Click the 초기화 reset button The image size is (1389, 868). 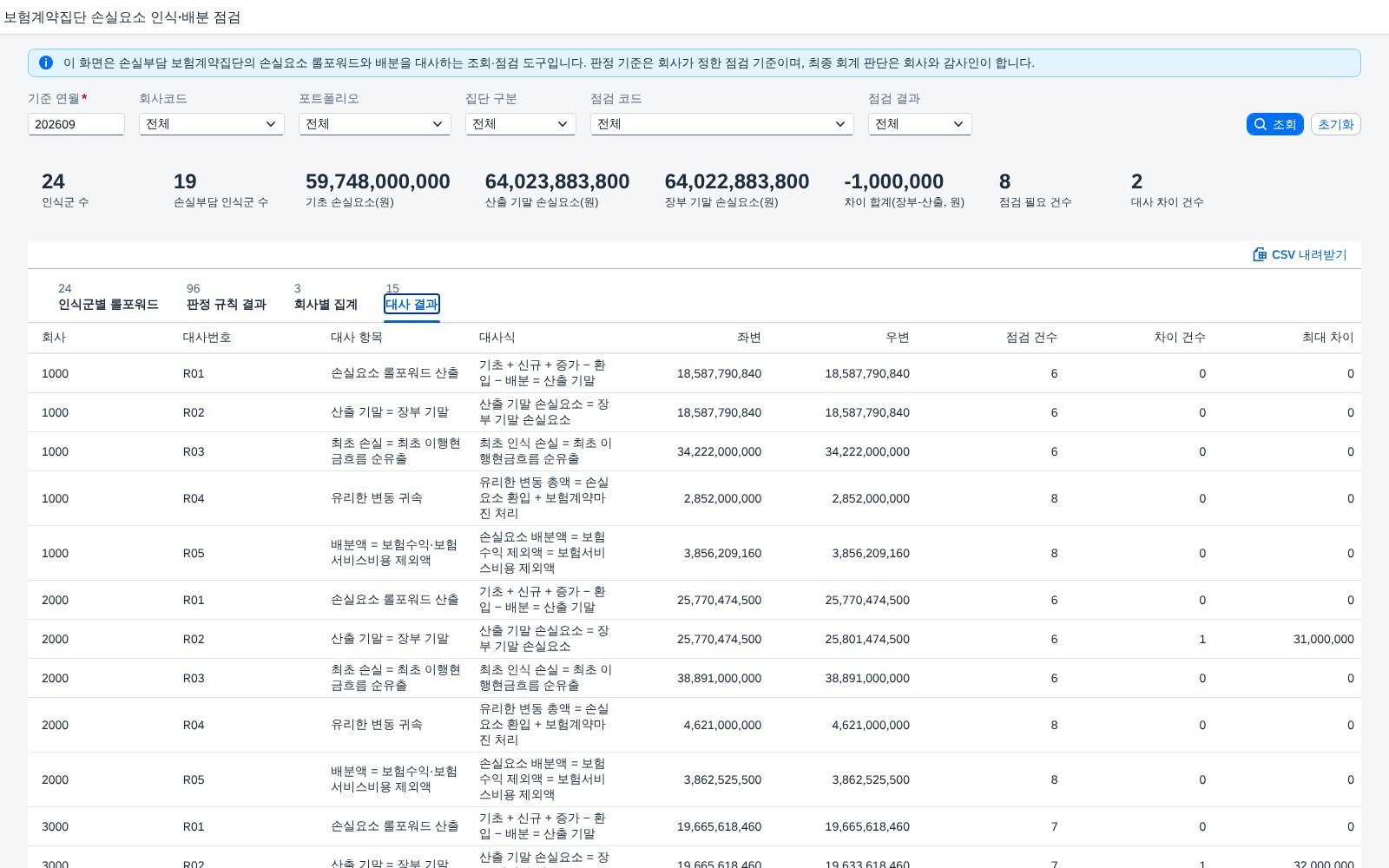pos(1336,124)
